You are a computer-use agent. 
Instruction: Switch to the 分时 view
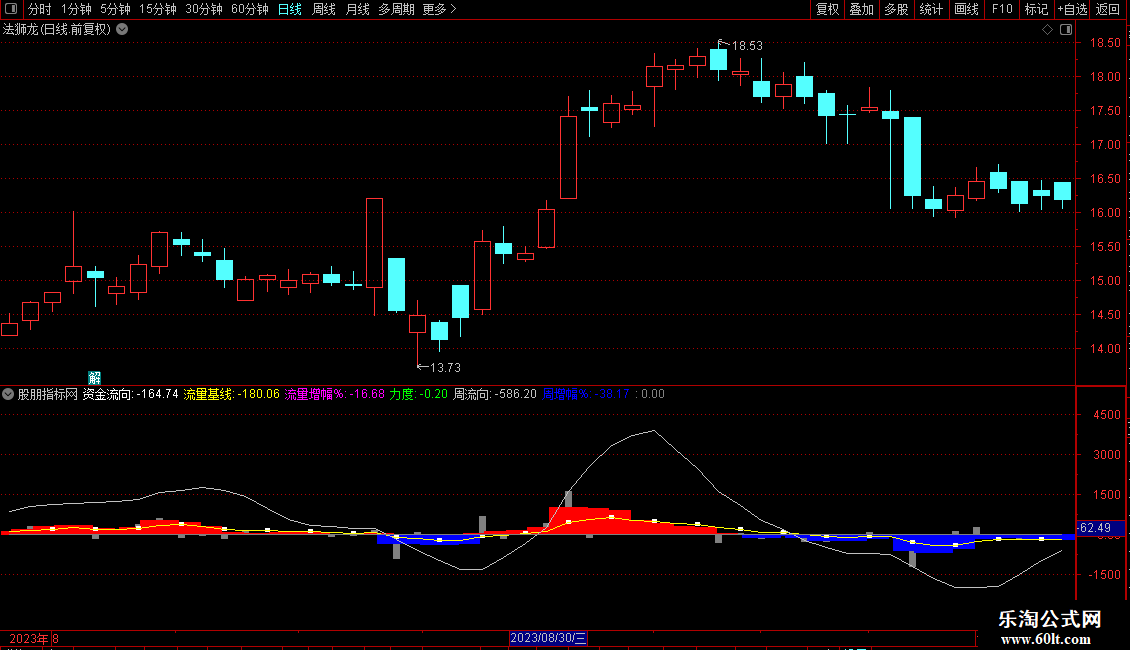[40, 9]
